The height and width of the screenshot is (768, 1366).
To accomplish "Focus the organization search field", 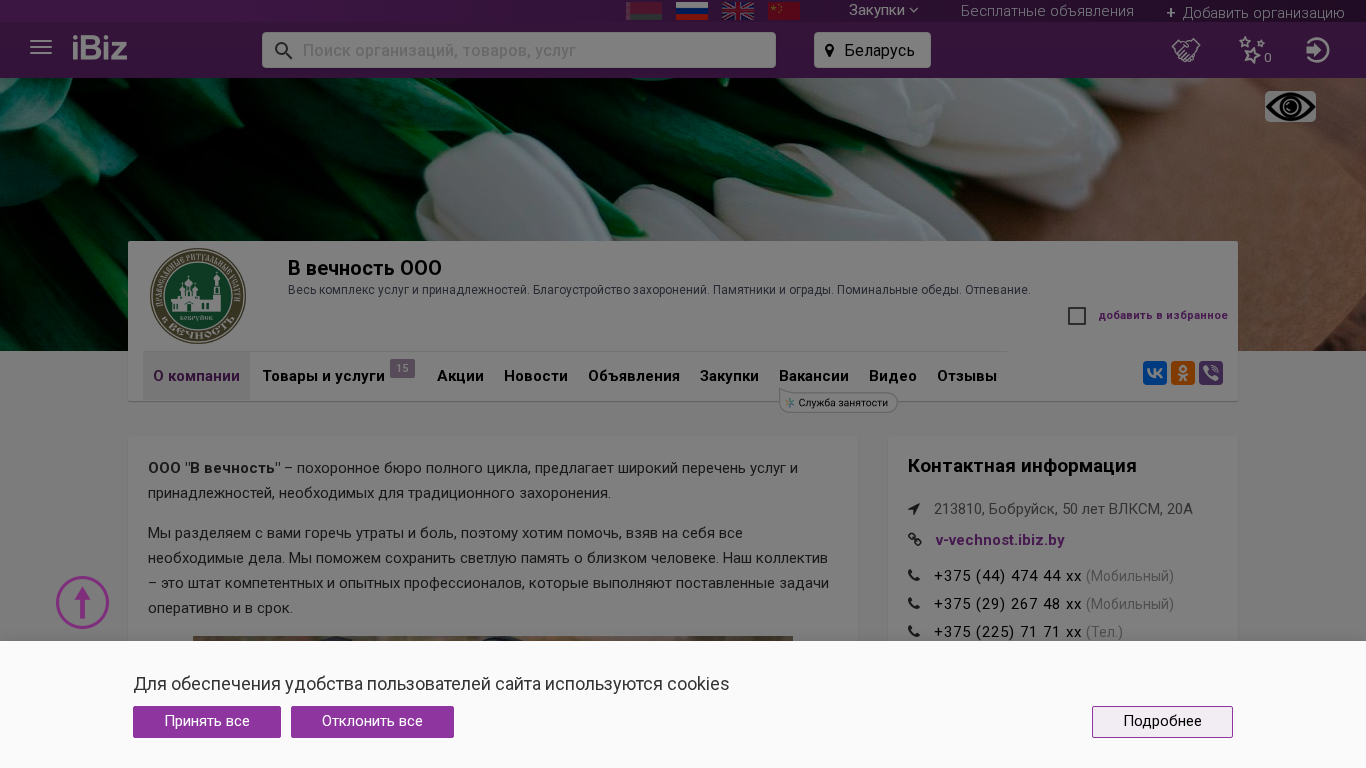I will (x=519, y=50).
